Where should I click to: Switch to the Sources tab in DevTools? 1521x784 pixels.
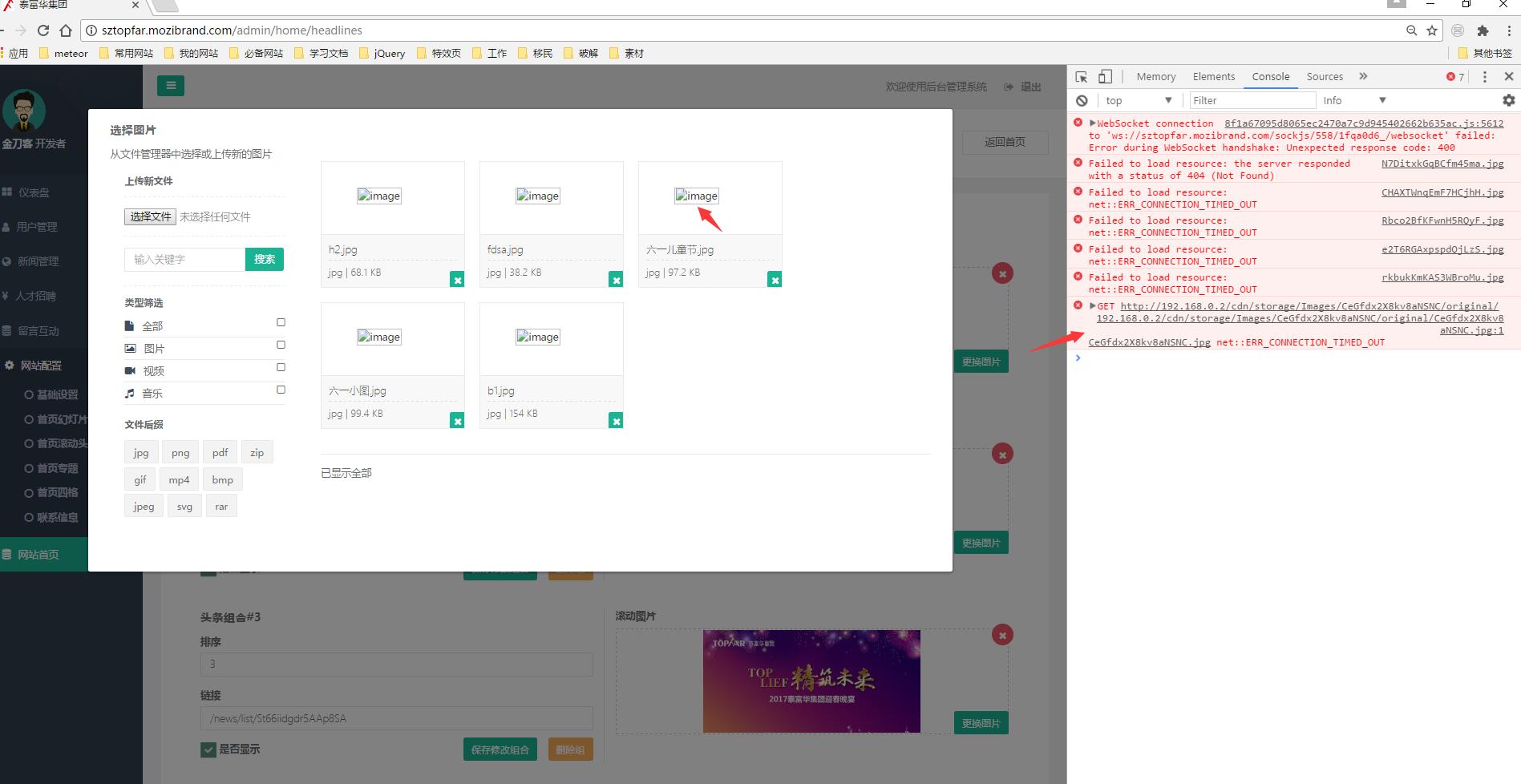click(1325, 77)
